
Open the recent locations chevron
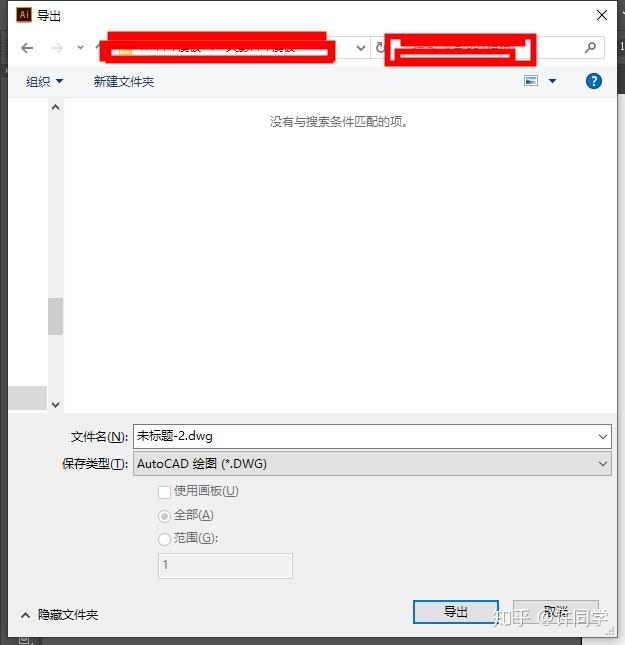coord(81,48)
